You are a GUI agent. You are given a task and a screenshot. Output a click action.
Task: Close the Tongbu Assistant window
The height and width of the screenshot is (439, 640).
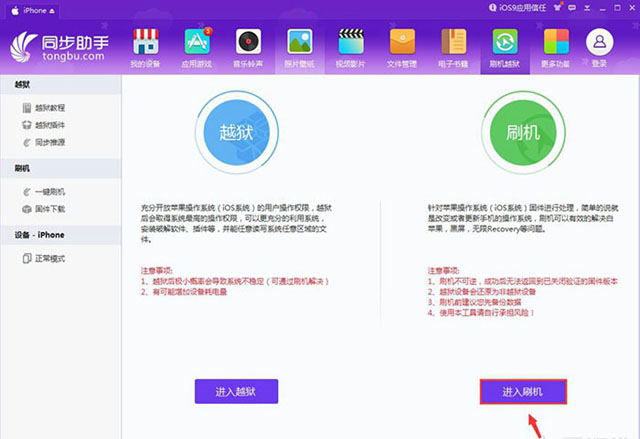[632, 8]
